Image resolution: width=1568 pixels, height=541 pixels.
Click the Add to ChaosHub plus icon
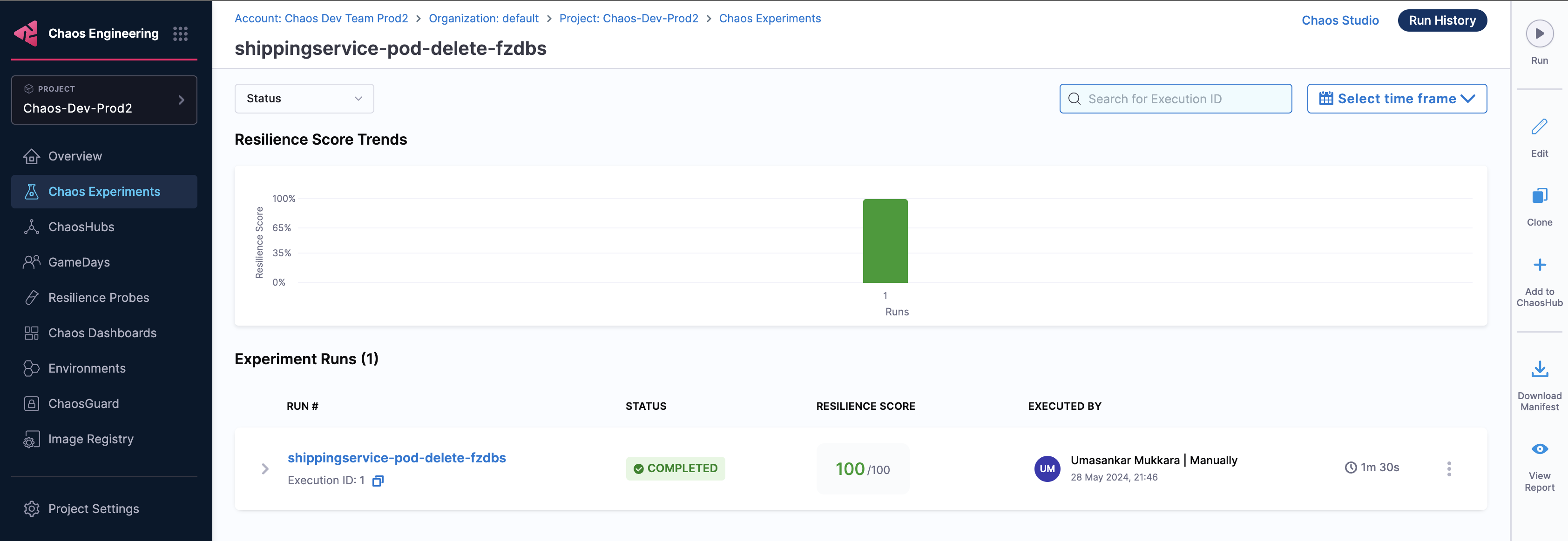(x=1539, y=265)
